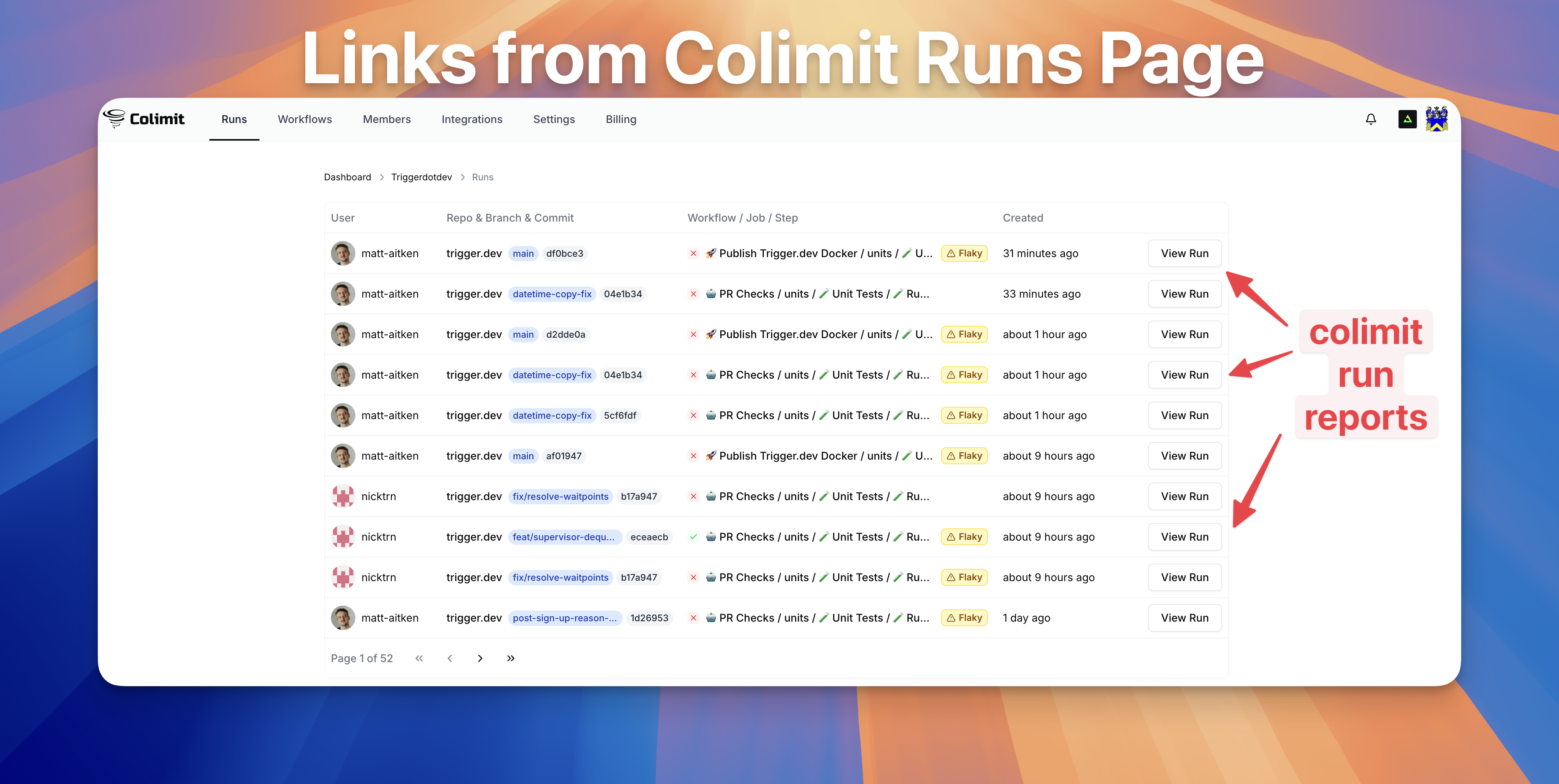Click the 'Page 1 of 52' text
1559x784 pixels.
click(362, 658)
